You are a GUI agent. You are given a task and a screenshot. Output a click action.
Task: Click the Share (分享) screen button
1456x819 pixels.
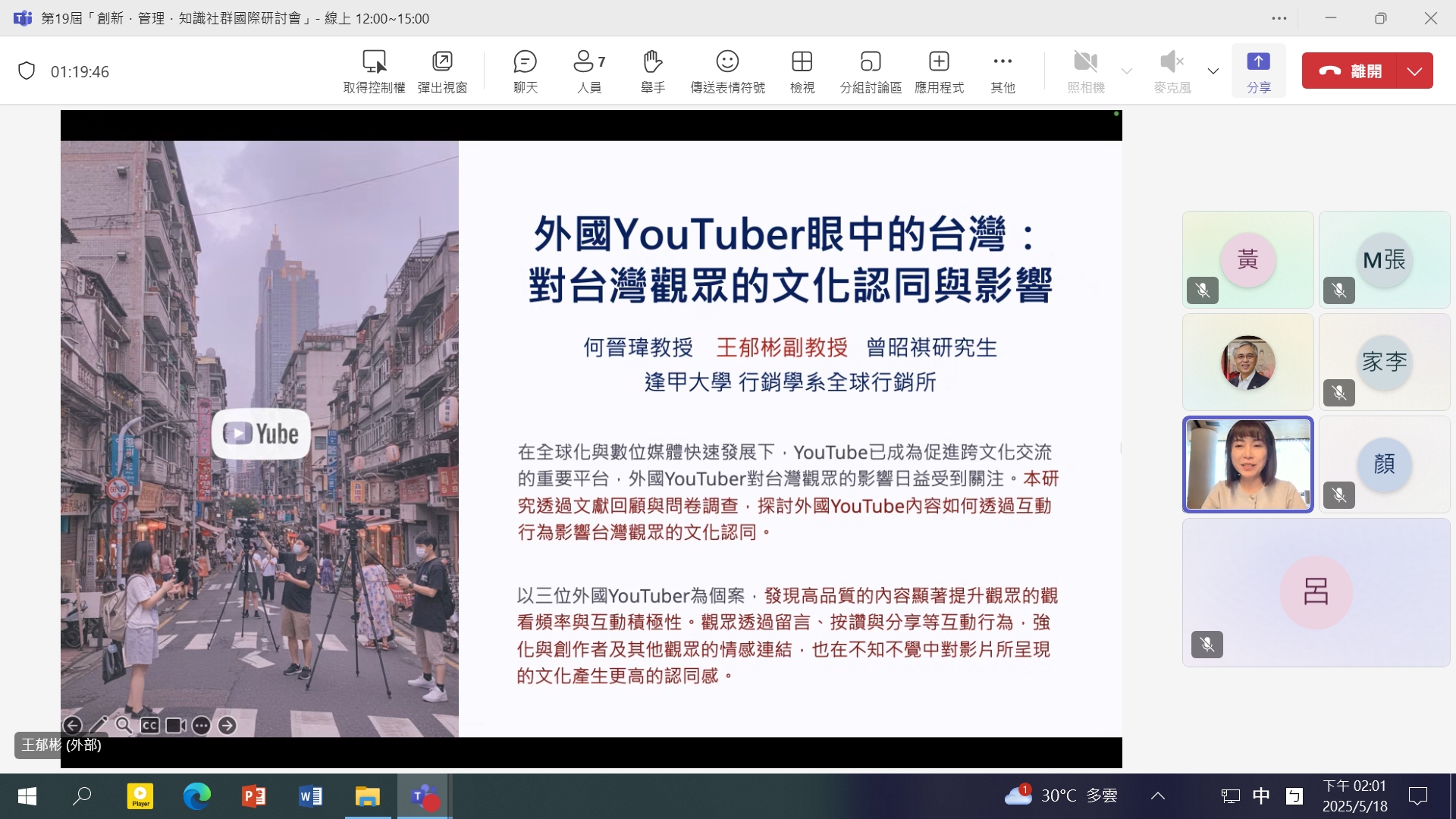pos(1259,71)
